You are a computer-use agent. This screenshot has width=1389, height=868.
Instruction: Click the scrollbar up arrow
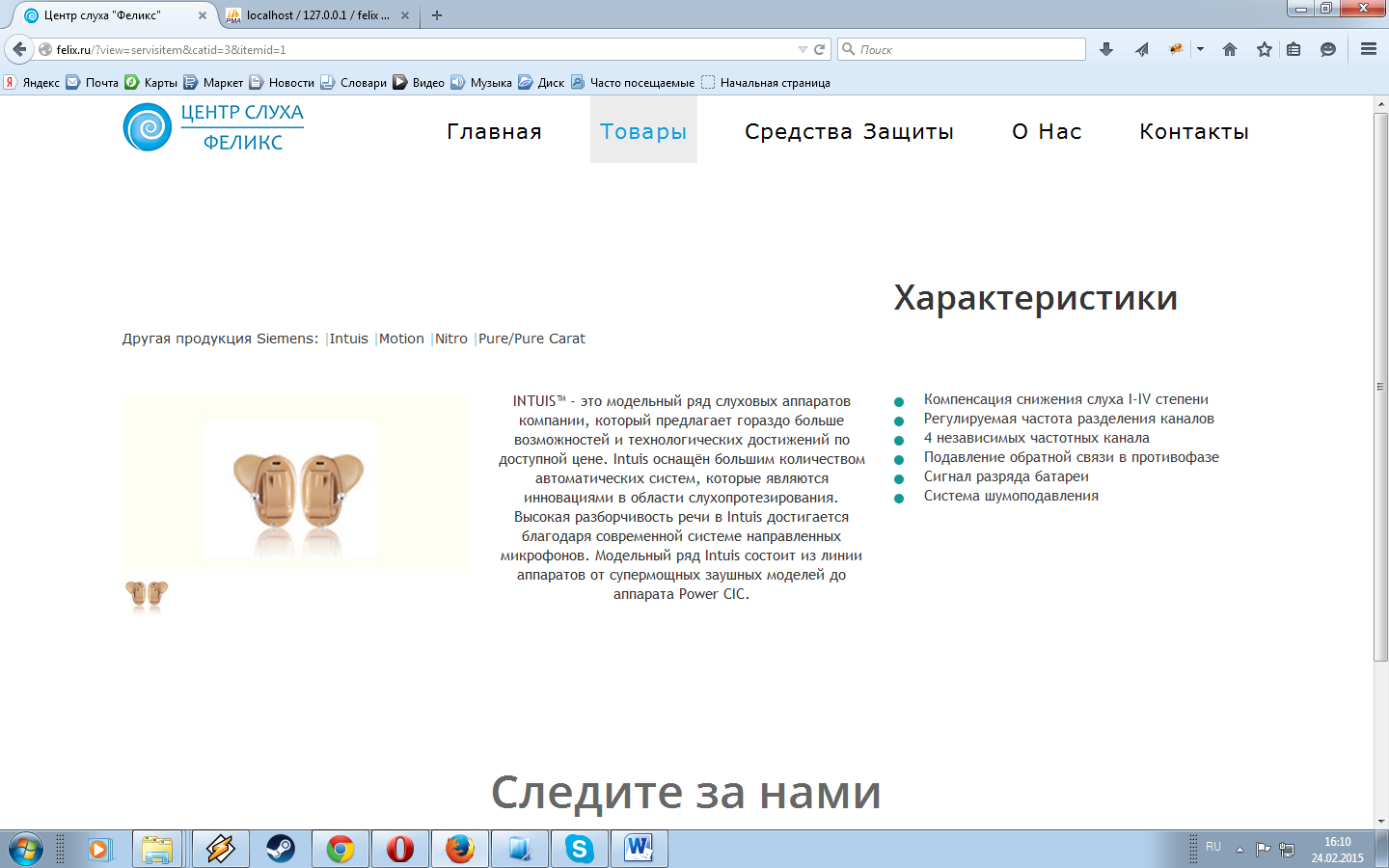point(1381,103)
